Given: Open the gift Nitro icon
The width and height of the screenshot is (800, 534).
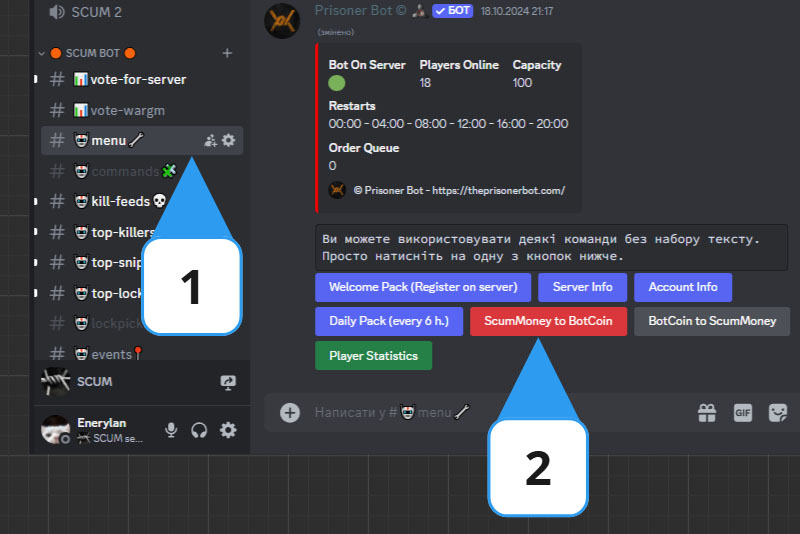Looking at the screenshot, I should (707, 413).
